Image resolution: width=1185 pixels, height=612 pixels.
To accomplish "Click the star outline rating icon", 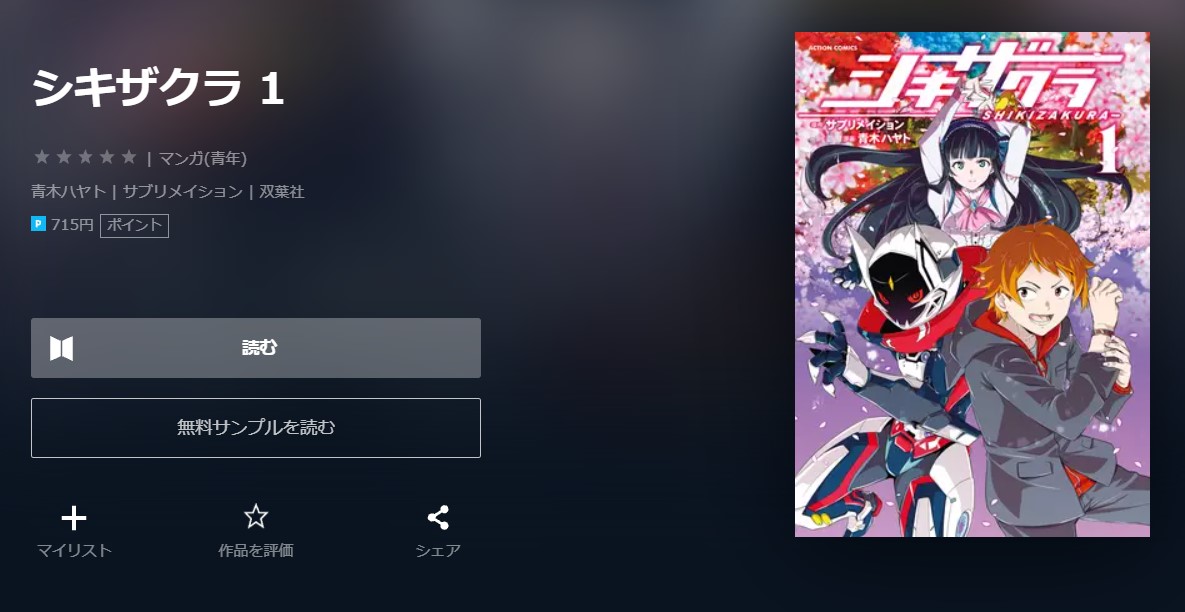I will pyautogui.click(x=256, y=517).
